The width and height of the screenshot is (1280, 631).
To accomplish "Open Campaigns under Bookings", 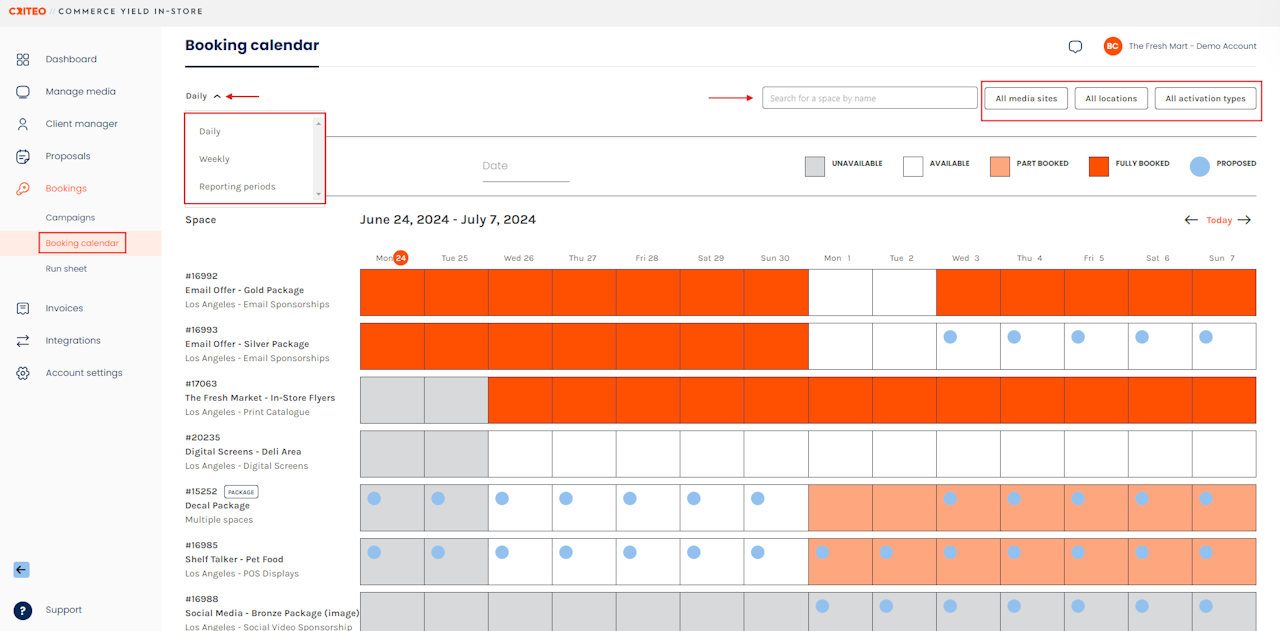I will [70, 218].
